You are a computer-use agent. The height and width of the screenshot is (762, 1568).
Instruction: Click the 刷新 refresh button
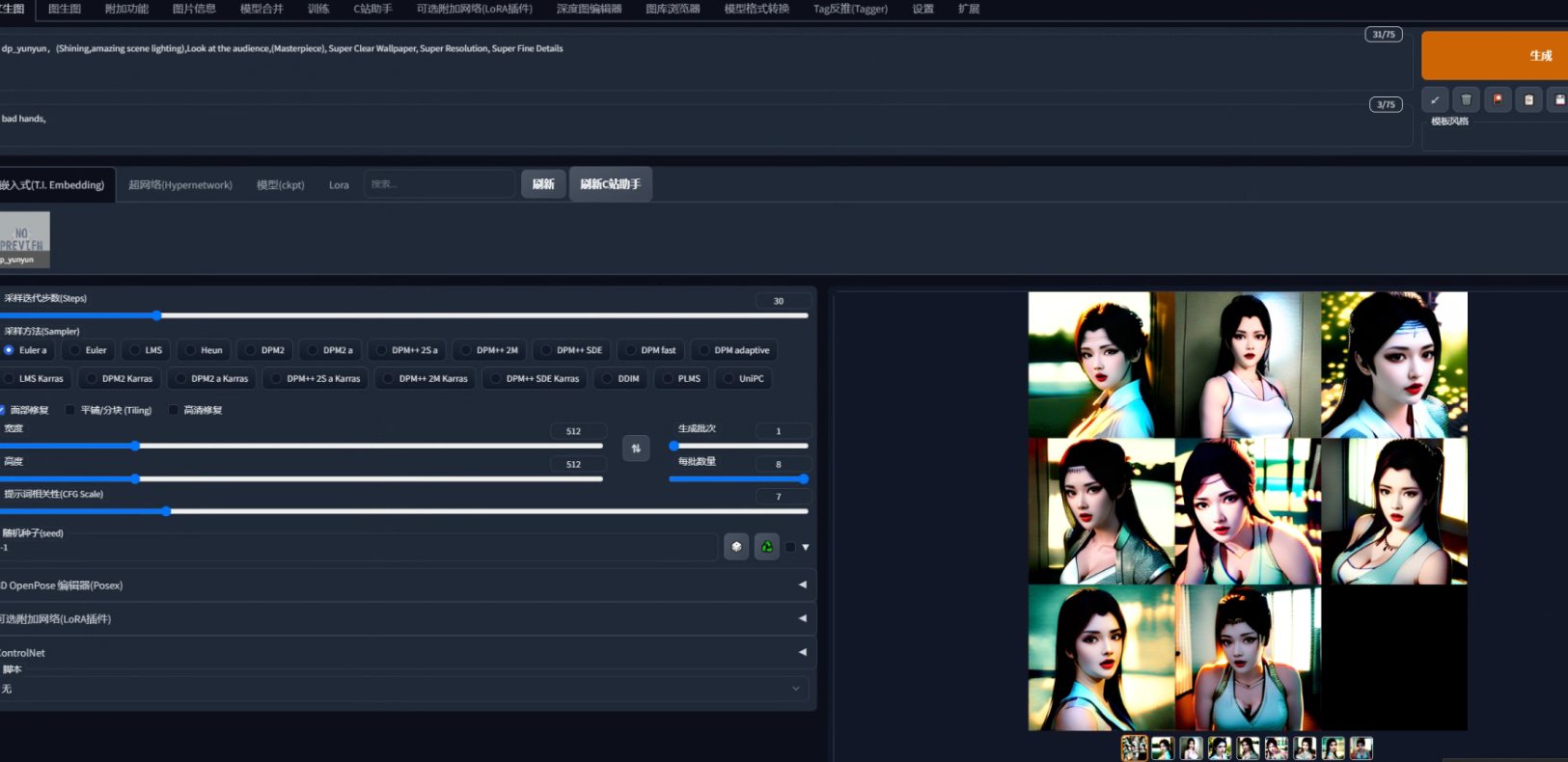tap(543, 184)
